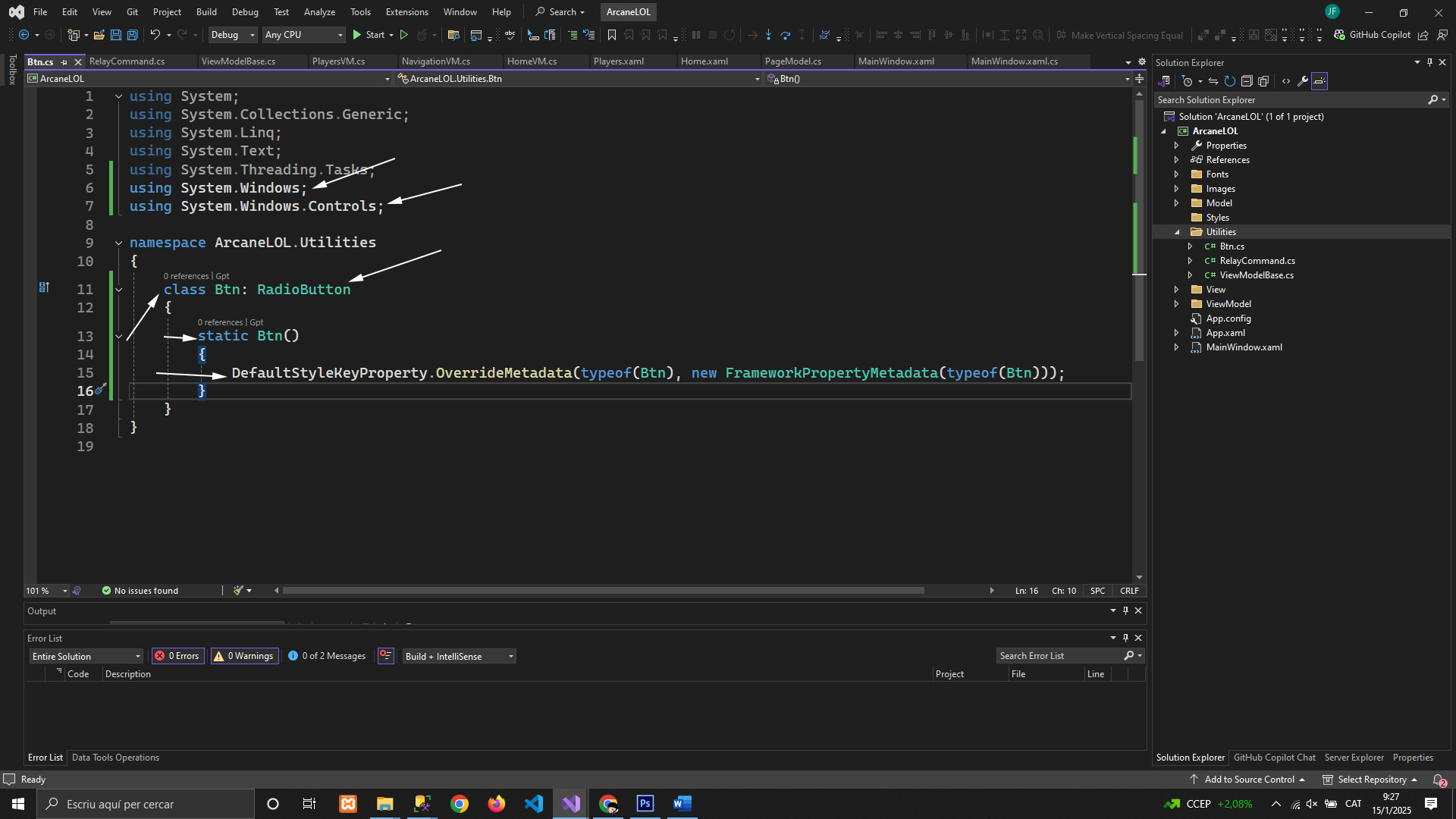The width and height of the screenshot is (1456, 819).
Task: Open the wrench Properties icon in Solution Explorer
Action: (x=1303, y=81)
